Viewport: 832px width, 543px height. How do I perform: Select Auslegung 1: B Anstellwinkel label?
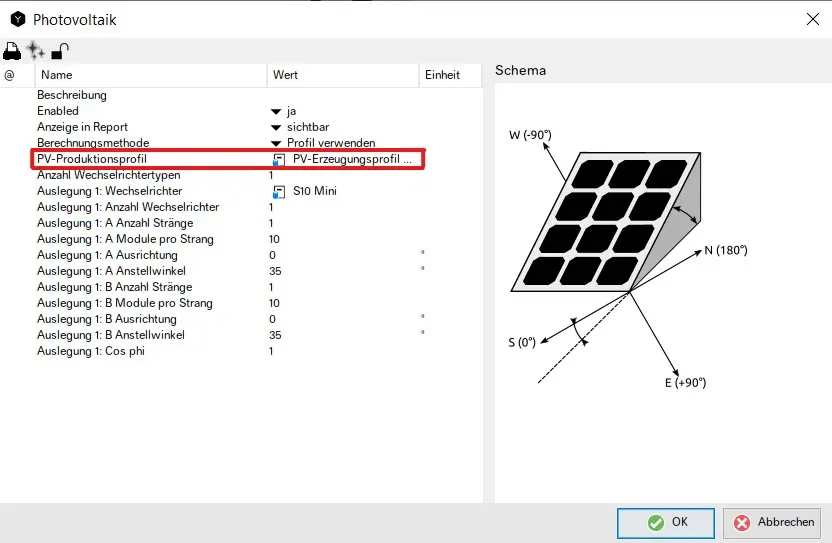pos(111,335)
